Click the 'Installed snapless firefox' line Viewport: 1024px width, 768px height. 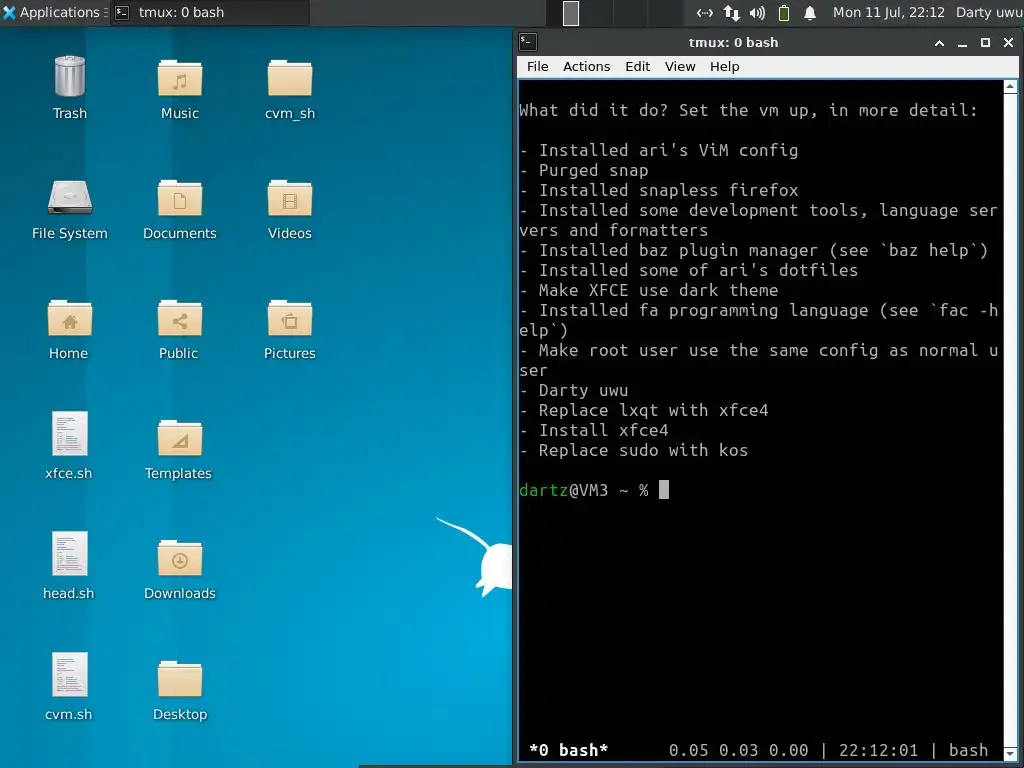pos(659,191)
